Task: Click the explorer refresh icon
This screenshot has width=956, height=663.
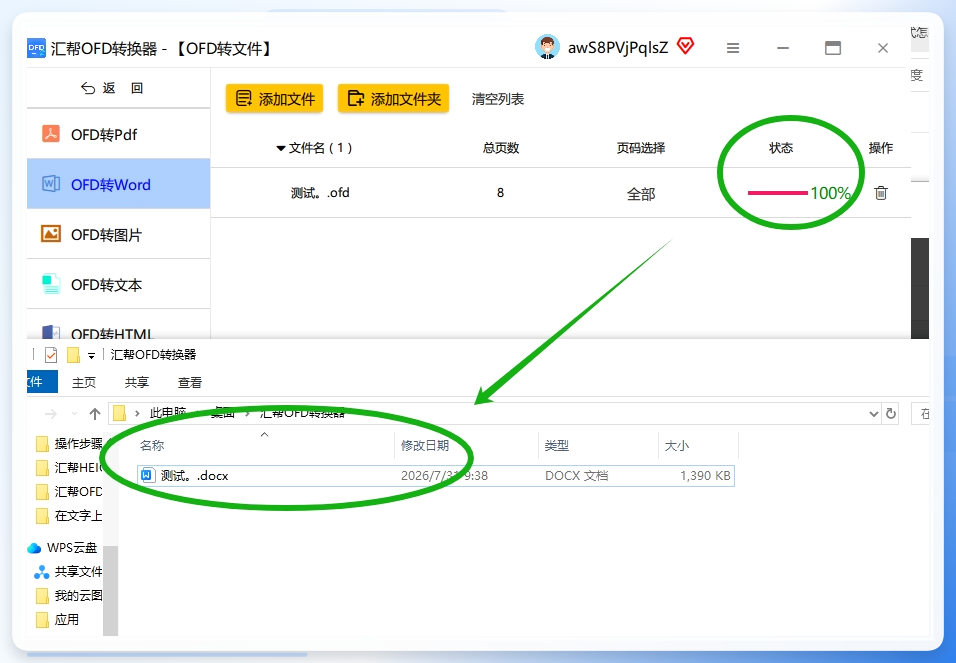Action: pyautogui.click(x=891, y=414)
